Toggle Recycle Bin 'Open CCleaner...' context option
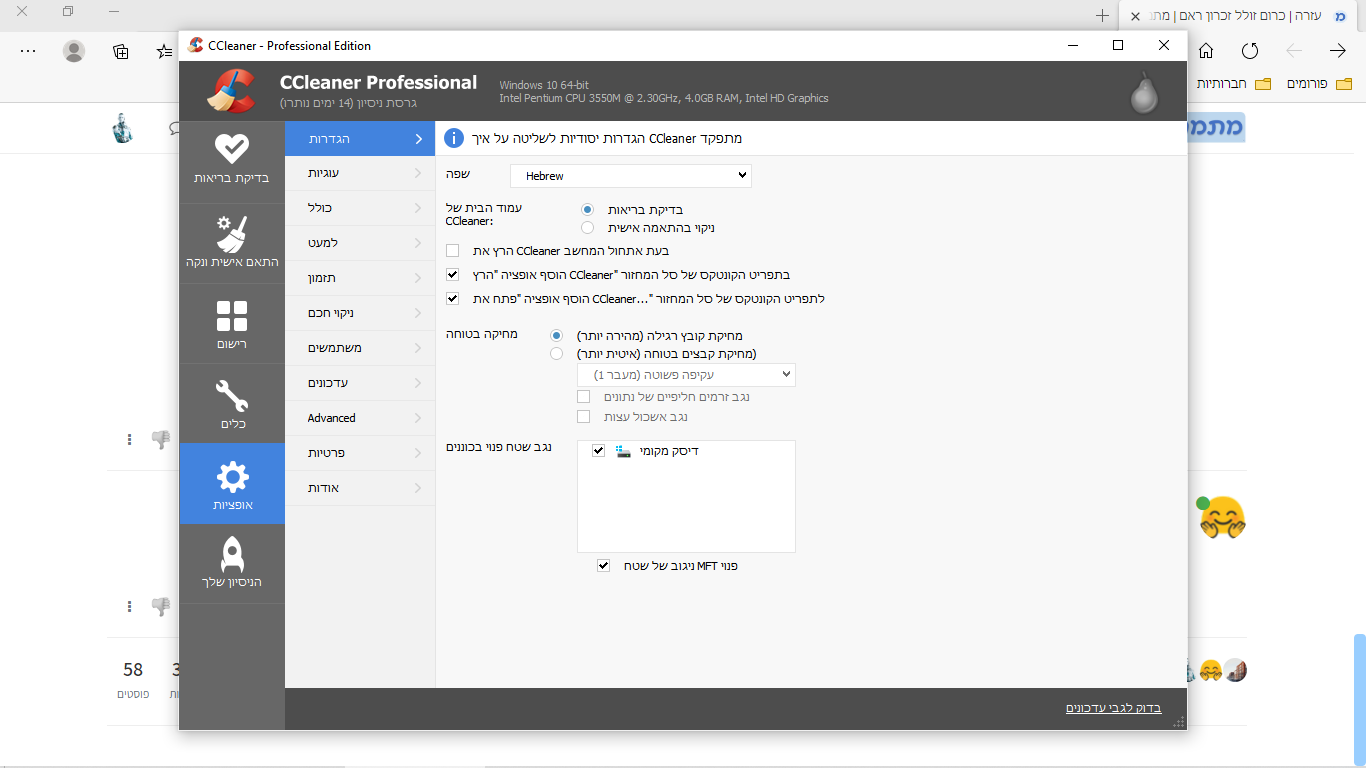 coord(453,298)
